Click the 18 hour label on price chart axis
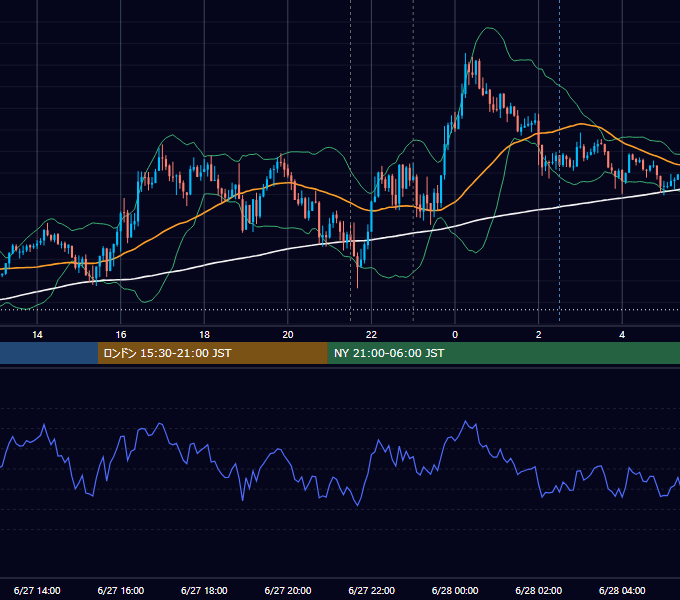 (x=204, y=335)
